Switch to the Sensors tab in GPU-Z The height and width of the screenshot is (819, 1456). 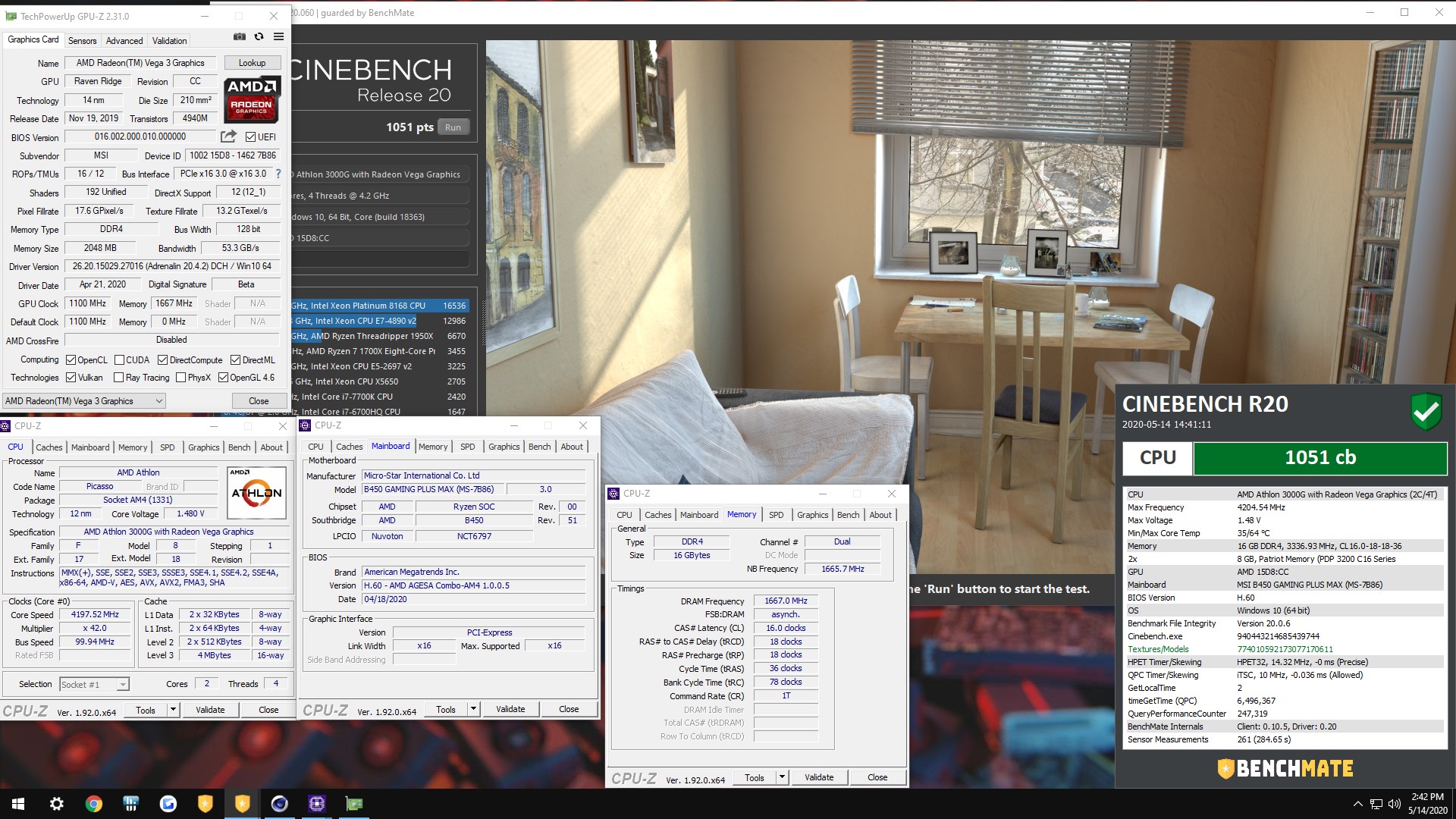coord(82,41)
